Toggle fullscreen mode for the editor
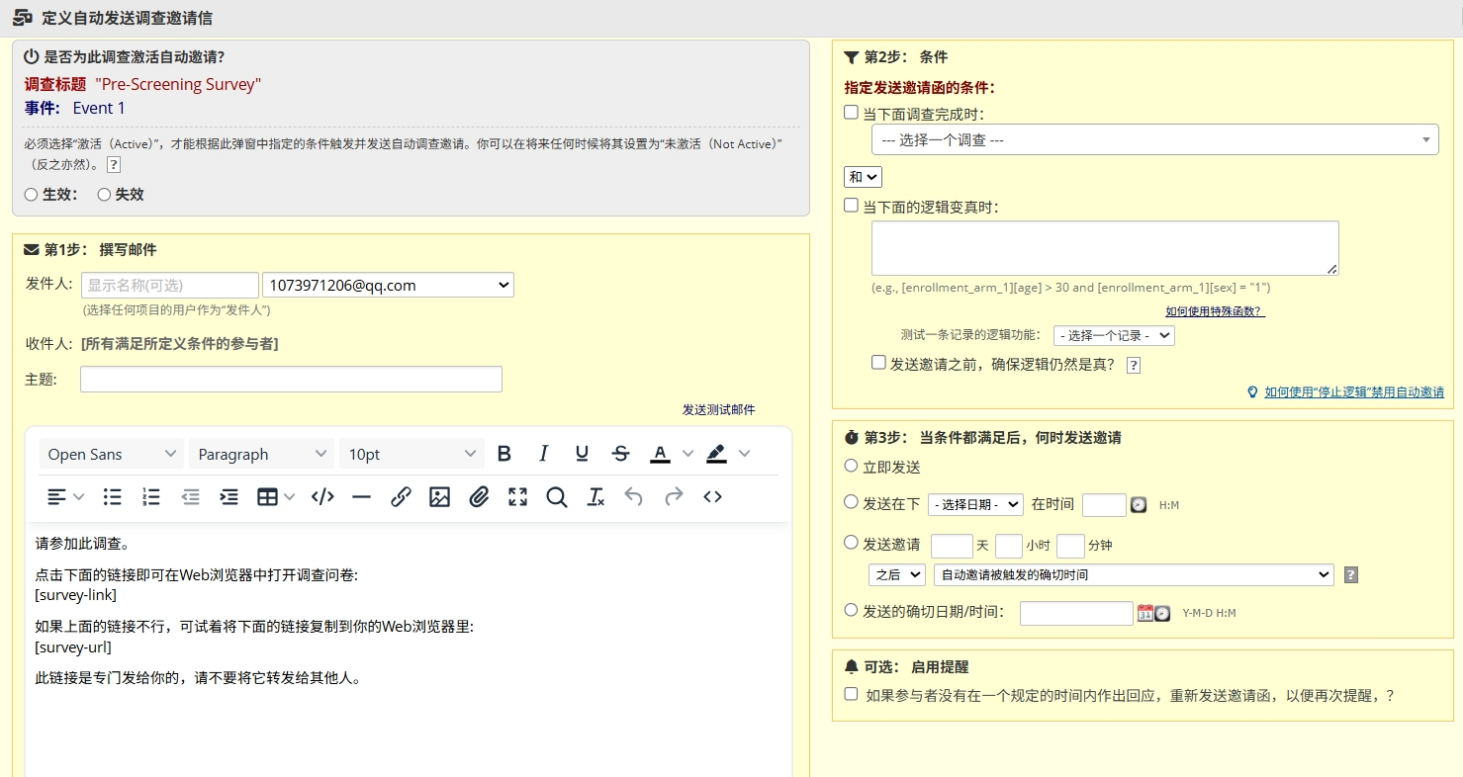 tap(518, 497)
